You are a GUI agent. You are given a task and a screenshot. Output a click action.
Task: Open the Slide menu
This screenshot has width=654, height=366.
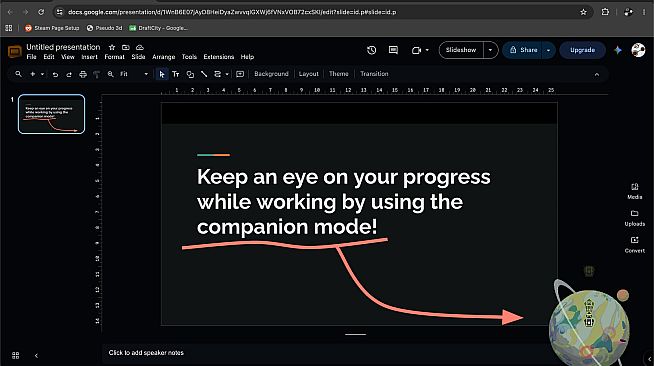coord(138,57)
